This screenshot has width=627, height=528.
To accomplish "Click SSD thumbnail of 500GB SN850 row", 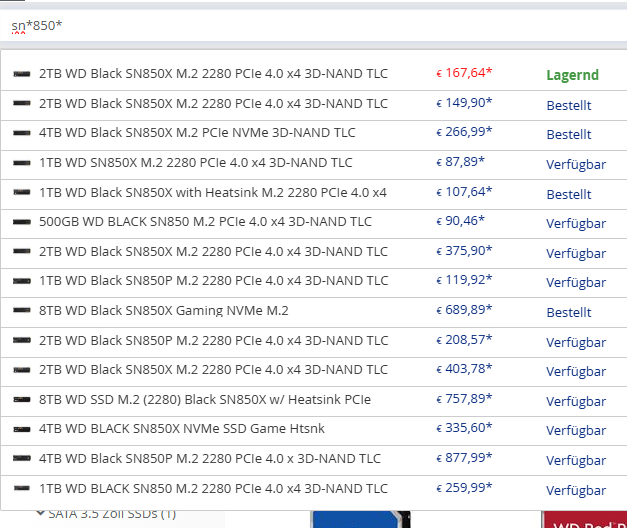I will (22, 222).
